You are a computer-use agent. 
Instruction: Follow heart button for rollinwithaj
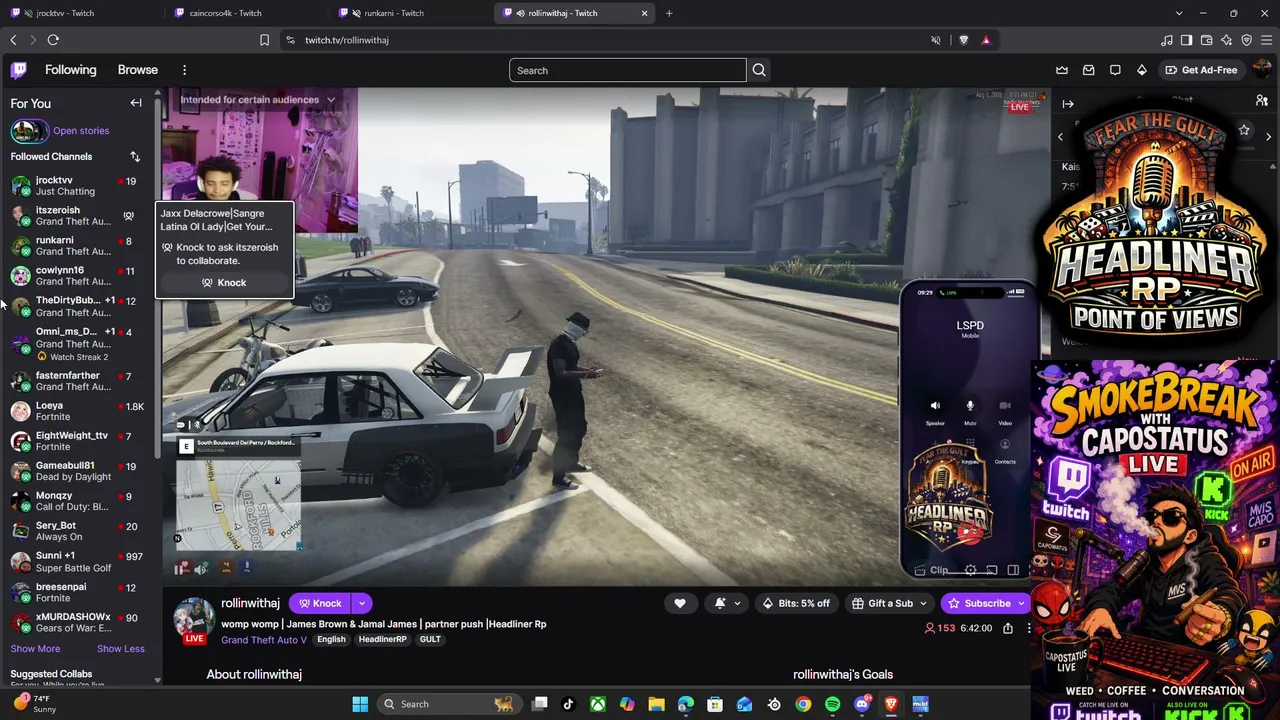pos(680,603)
